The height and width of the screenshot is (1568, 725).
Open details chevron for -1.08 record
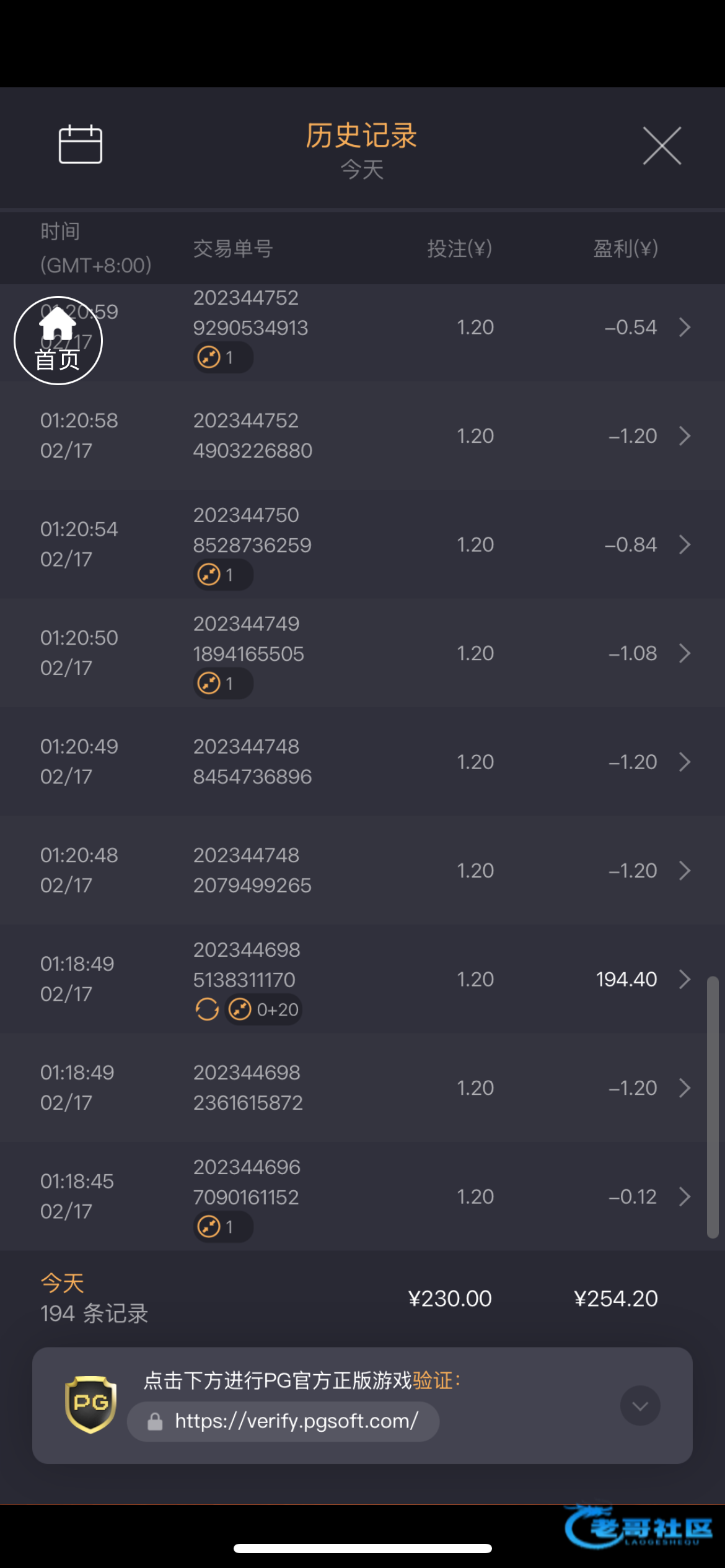pyautogui.click(x=684, y=653)
